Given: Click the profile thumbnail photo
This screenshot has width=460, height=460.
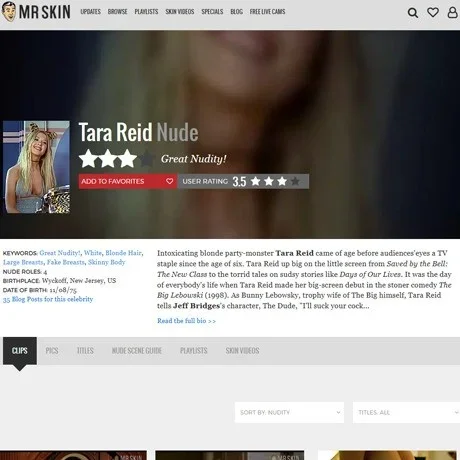Looking at the screenshot, I should 36,167.
